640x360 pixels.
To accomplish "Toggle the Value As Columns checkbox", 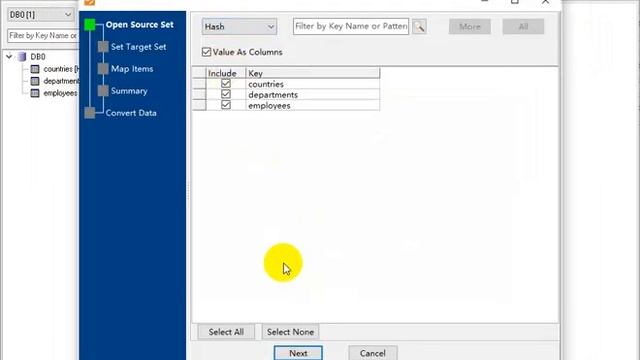I will [206, 52].
